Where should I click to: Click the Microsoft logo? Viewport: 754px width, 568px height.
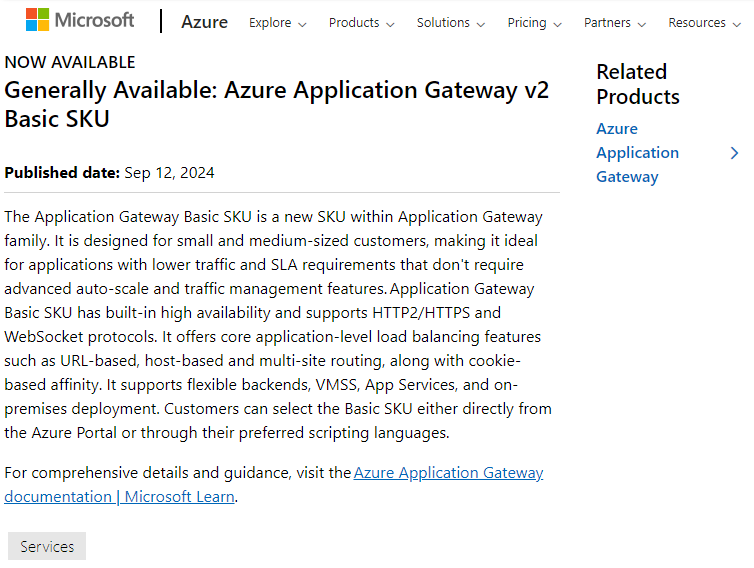click(x=80, y=20)
